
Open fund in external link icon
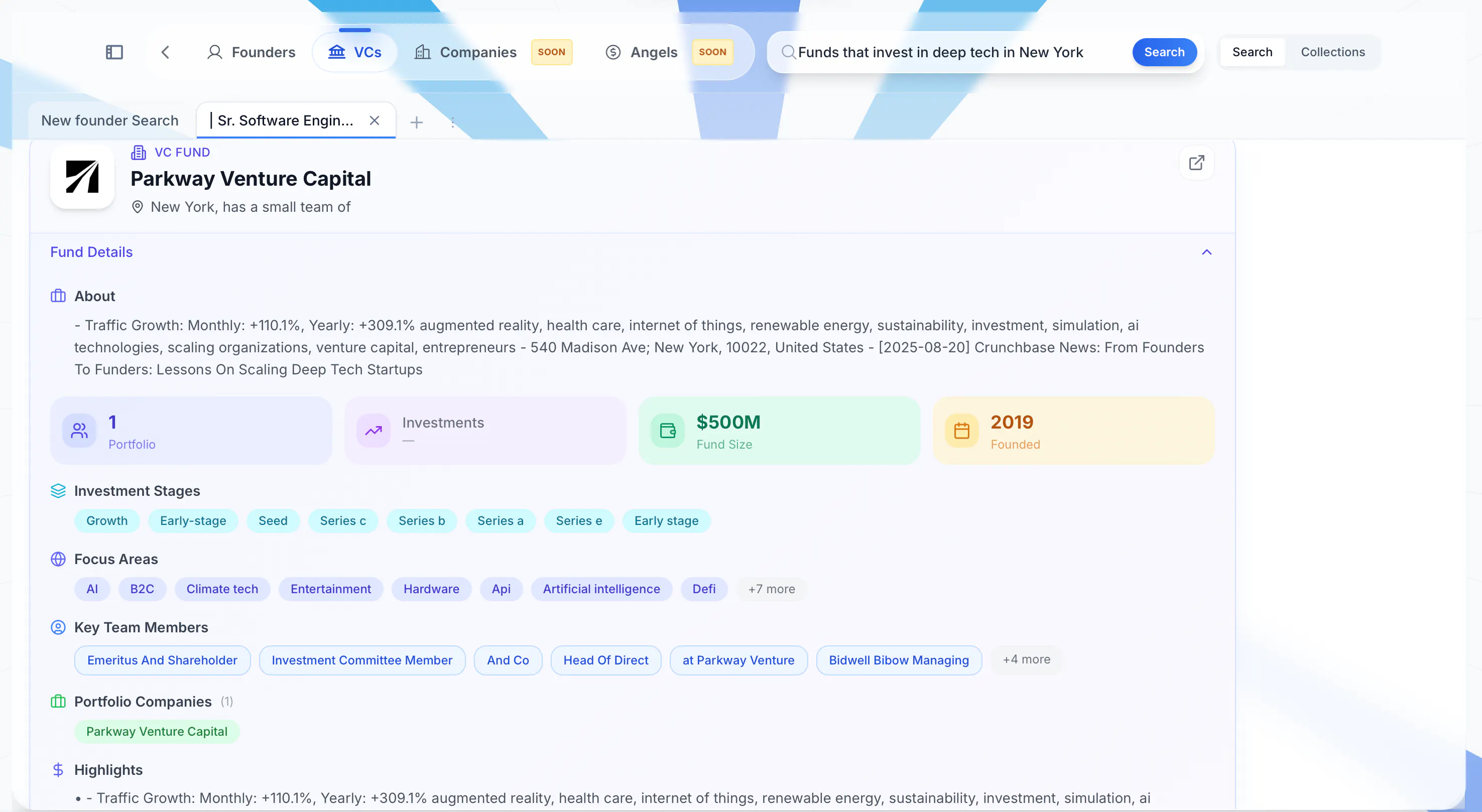point(1197,163)
